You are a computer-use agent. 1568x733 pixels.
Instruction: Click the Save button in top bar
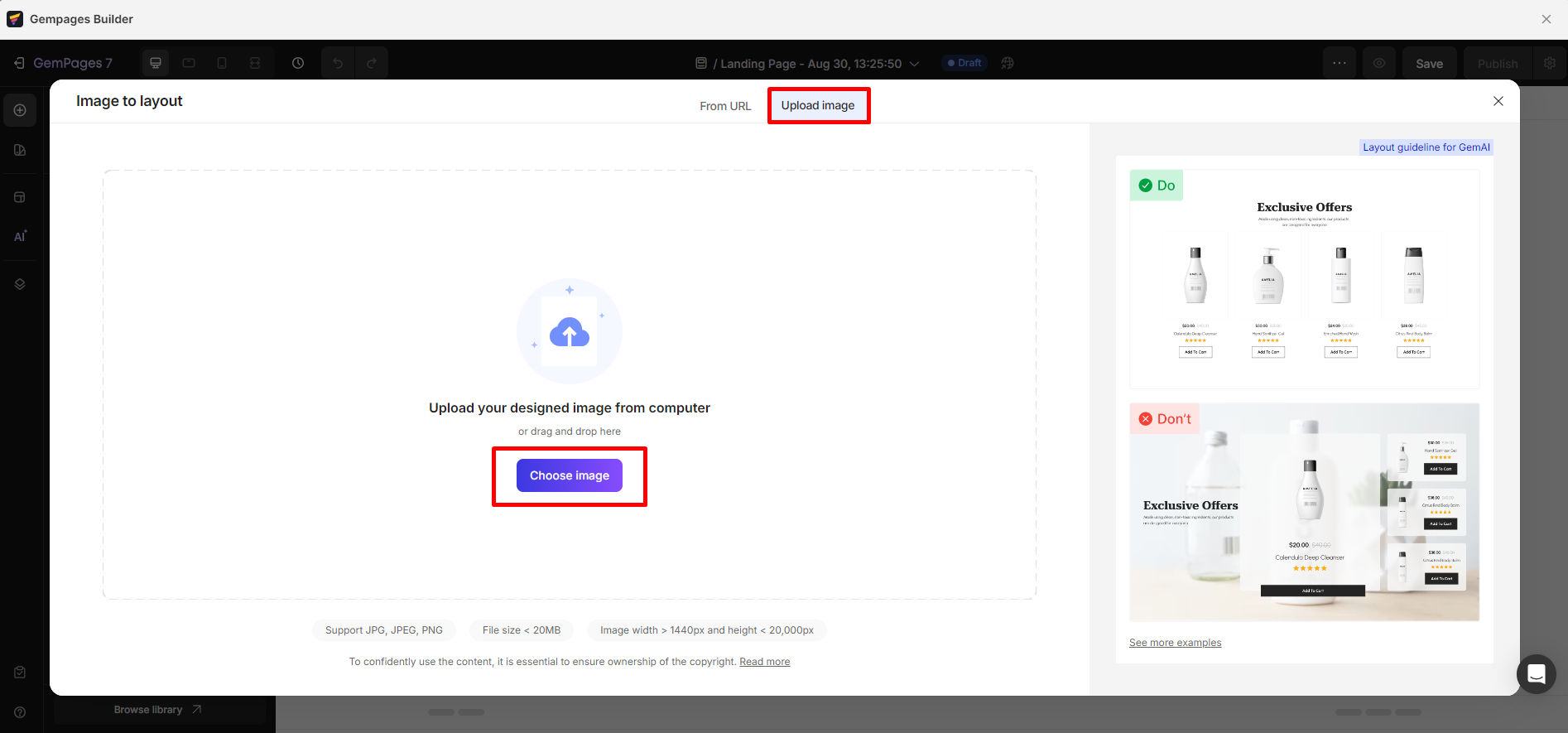(1429, 64)
